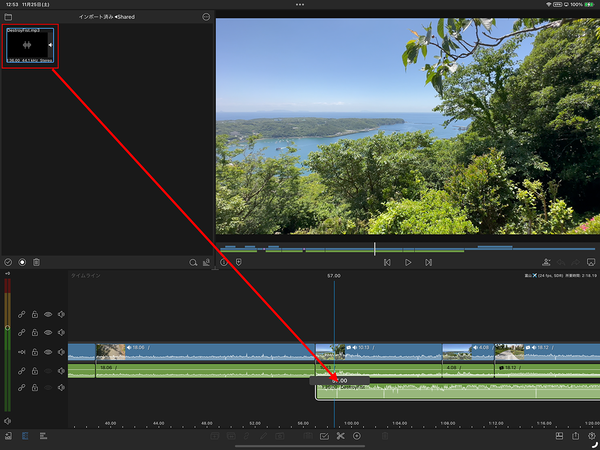Toggle link on the DestroyFist audio track
The height and width of the screenshot is (450, 600).
tap(21, 388)
